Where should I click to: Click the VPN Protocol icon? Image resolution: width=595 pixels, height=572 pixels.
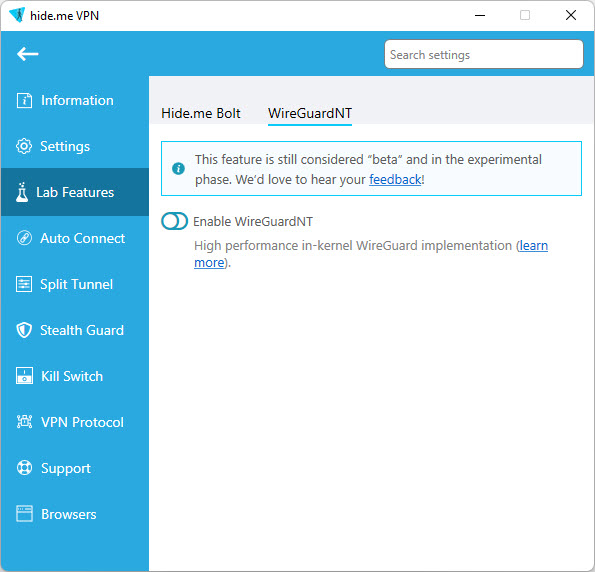(24, 422)
